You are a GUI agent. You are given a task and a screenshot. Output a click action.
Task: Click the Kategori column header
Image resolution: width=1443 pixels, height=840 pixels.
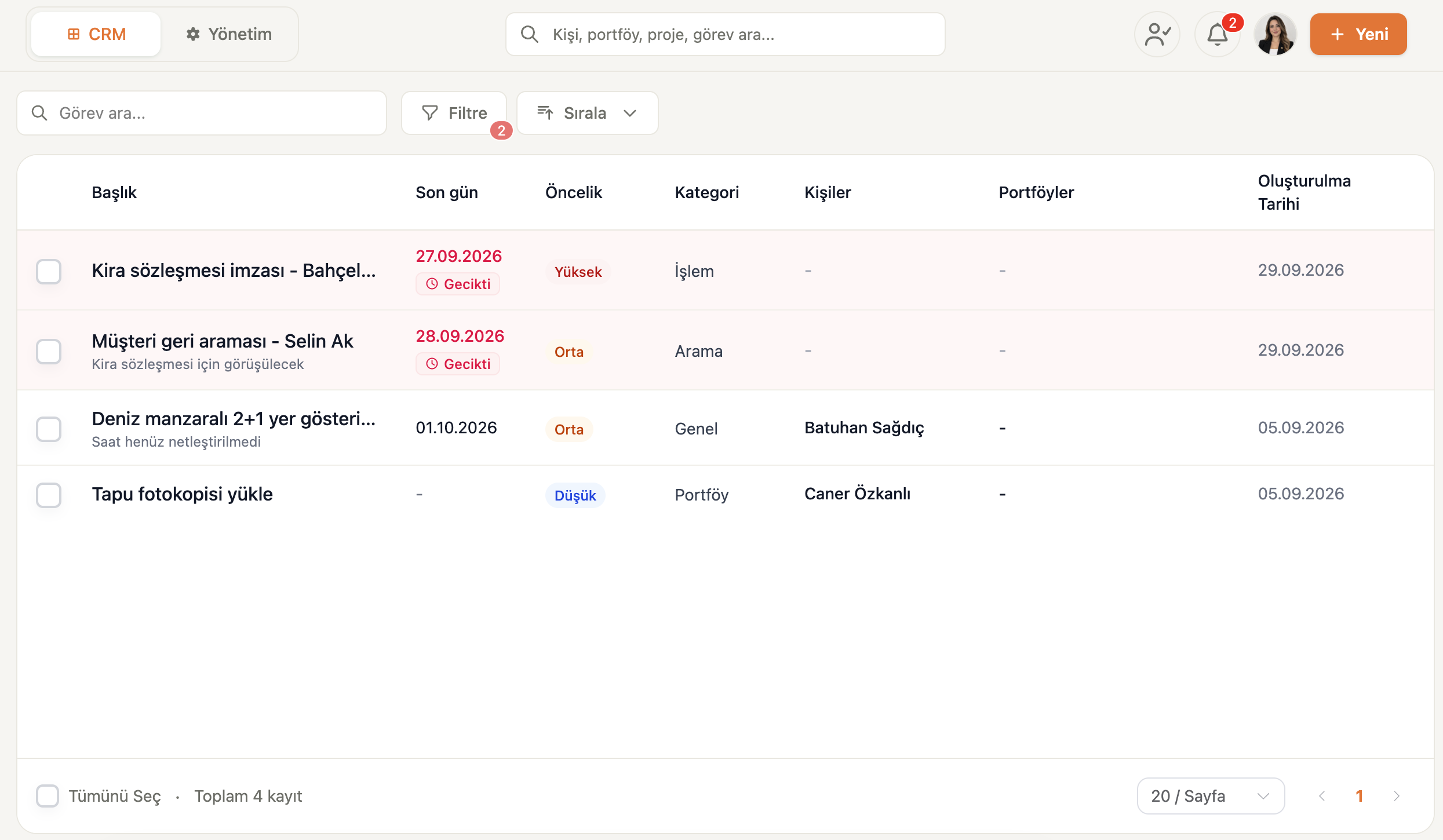707,192
